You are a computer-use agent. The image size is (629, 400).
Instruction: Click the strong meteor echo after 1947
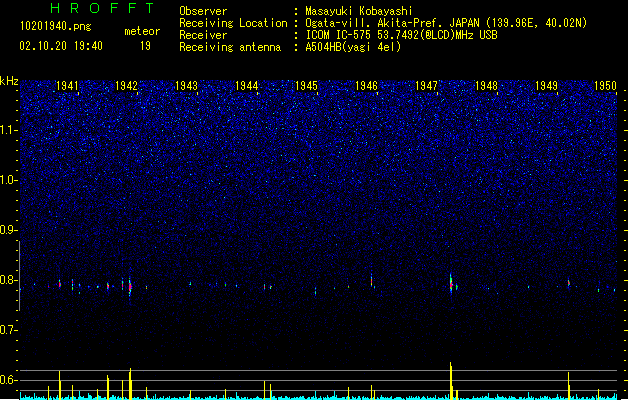(x=451, y=284)
